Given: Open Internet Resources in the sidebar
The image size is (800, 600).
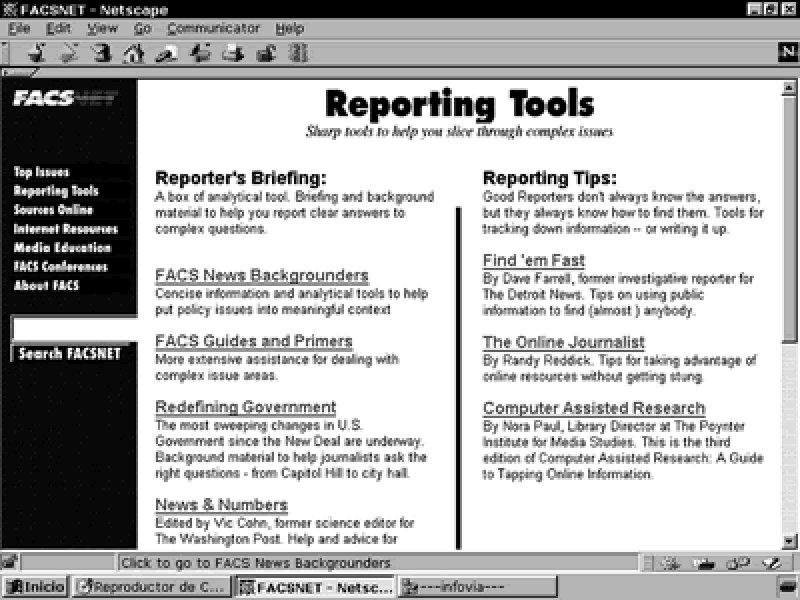Looking at the screenshot, I should click(x=65, y=229).
